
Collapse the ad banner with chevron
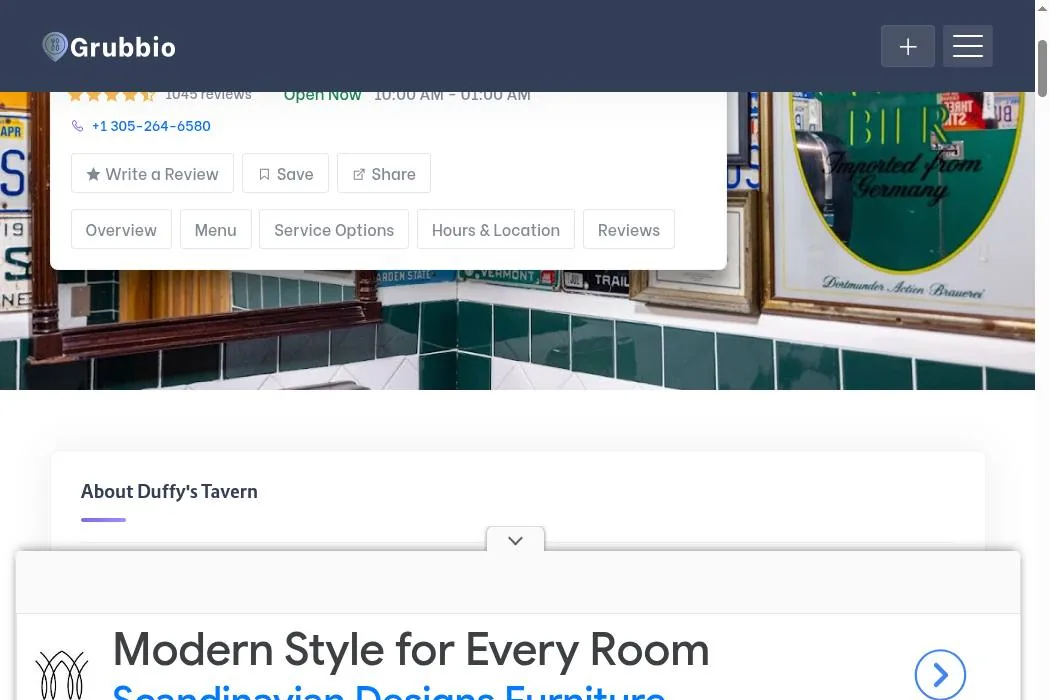(515, 540)
